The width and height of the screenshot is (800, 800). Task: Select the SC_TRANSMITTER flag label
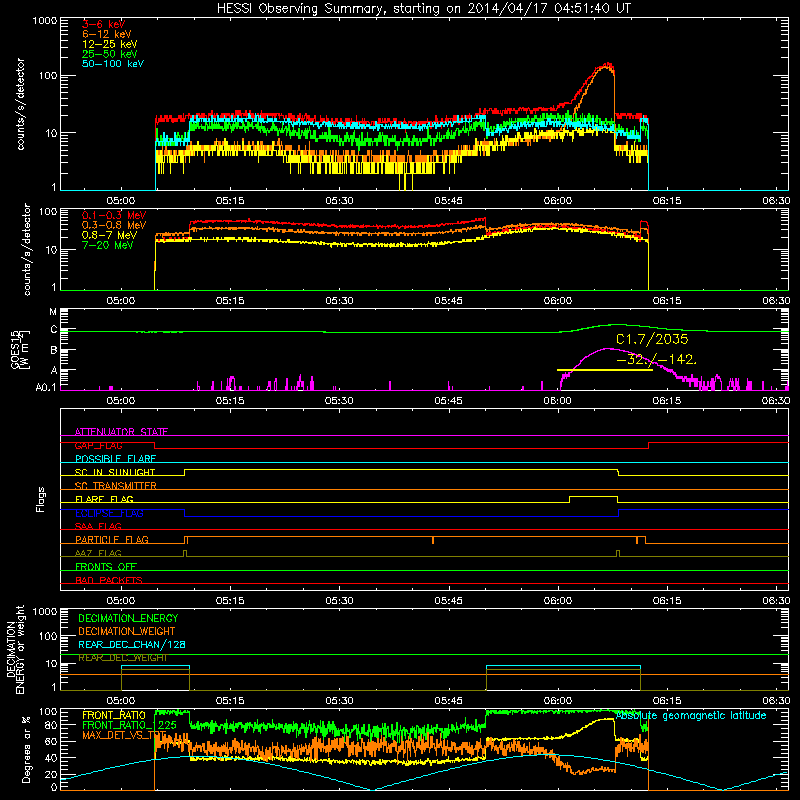[x=115, y=486]
